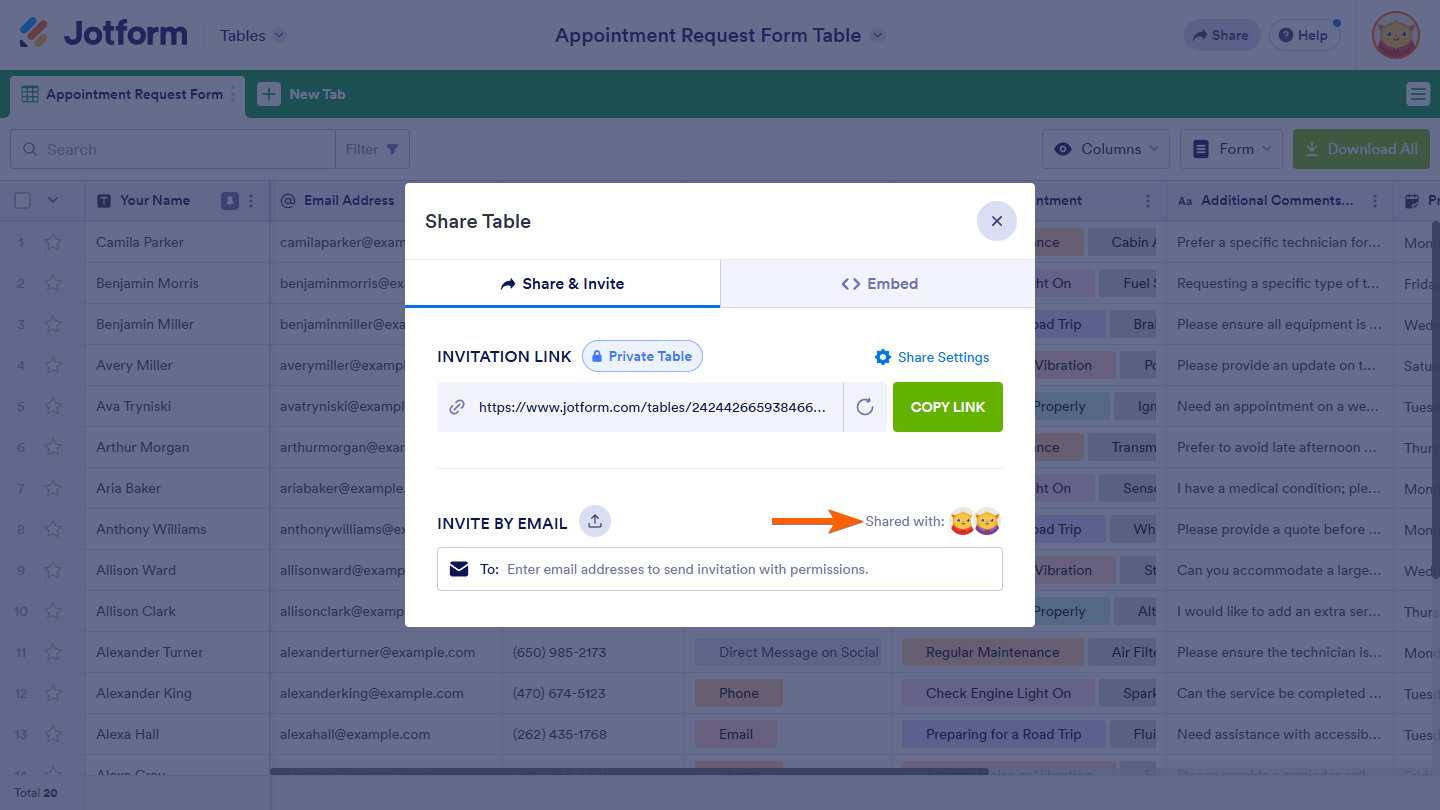This screenshot has width=1440, height=810.
Task: Click the plus icon to add New Tab
Action: (x=269, y=94)
